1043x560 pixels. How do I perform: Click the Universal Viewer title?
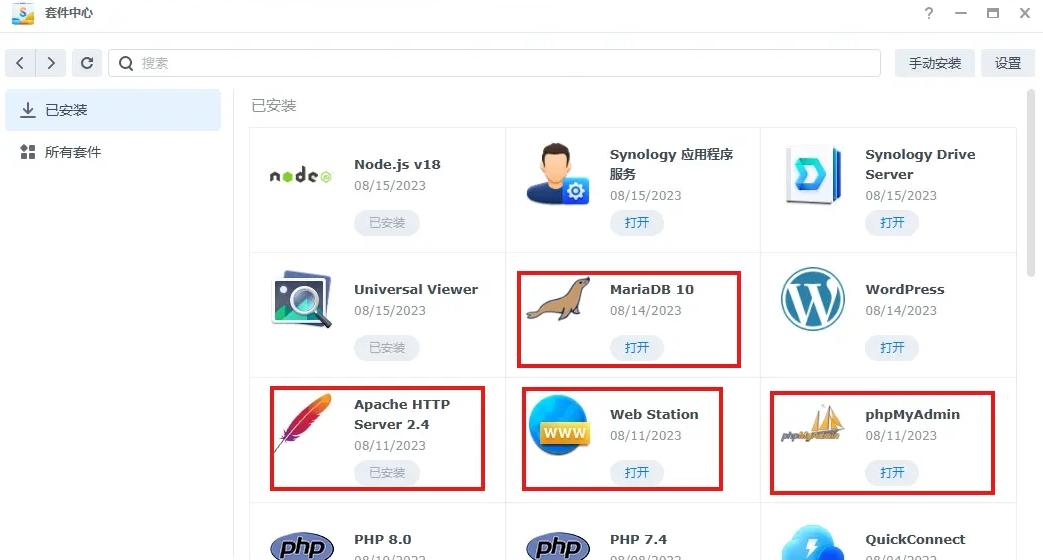coord(416,289)
